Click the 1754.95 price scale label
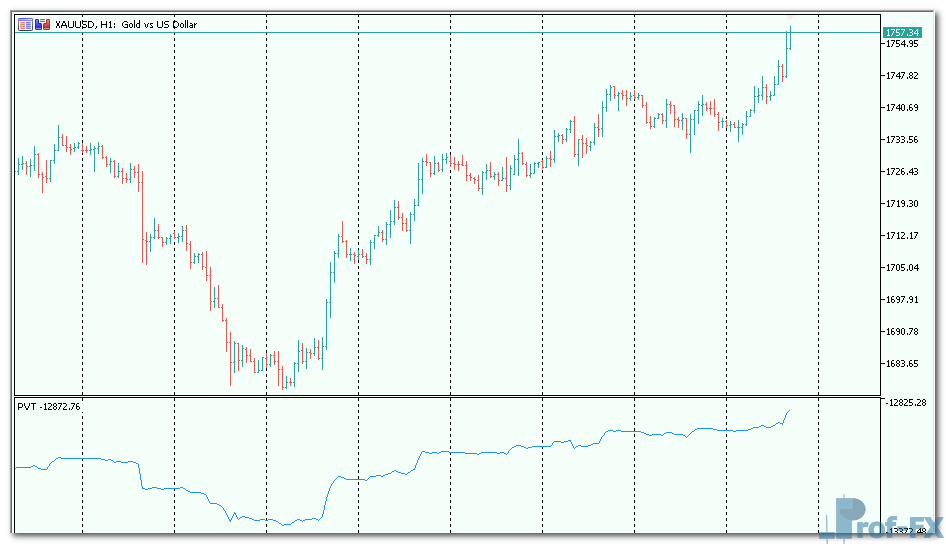 coord(902,44)
